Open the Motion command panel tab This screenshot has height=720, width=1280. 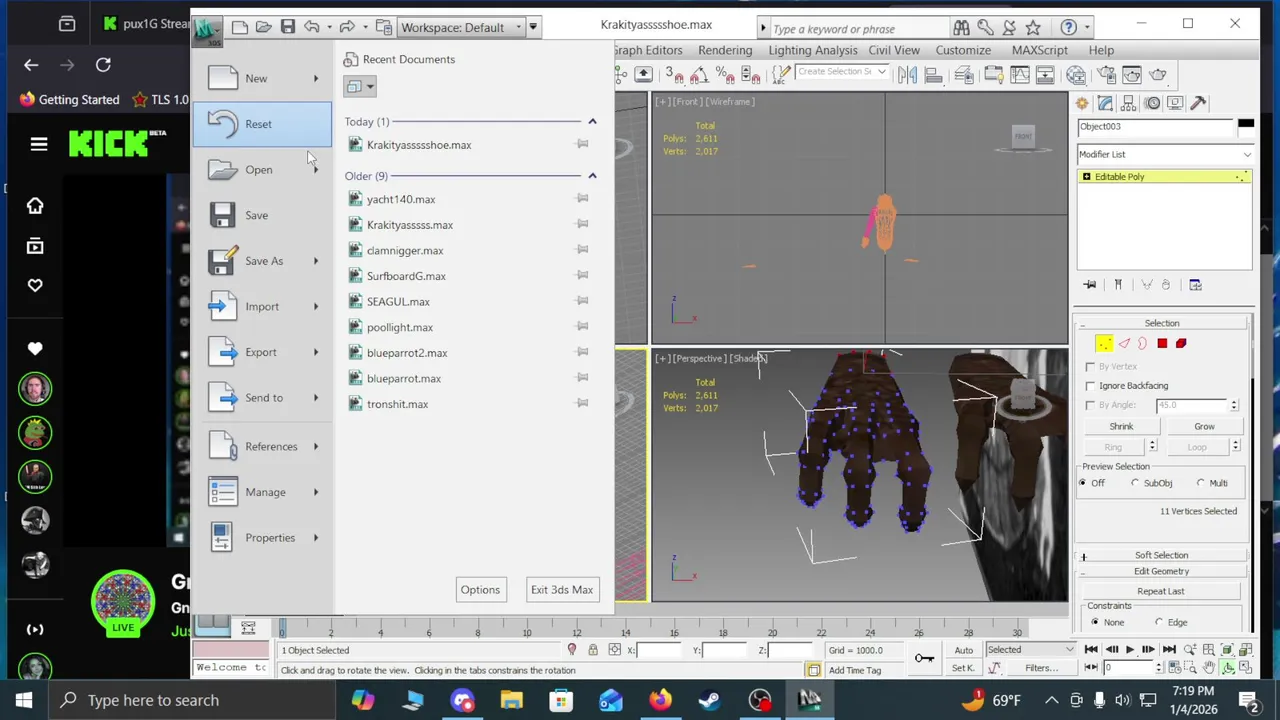[1152, 103]
